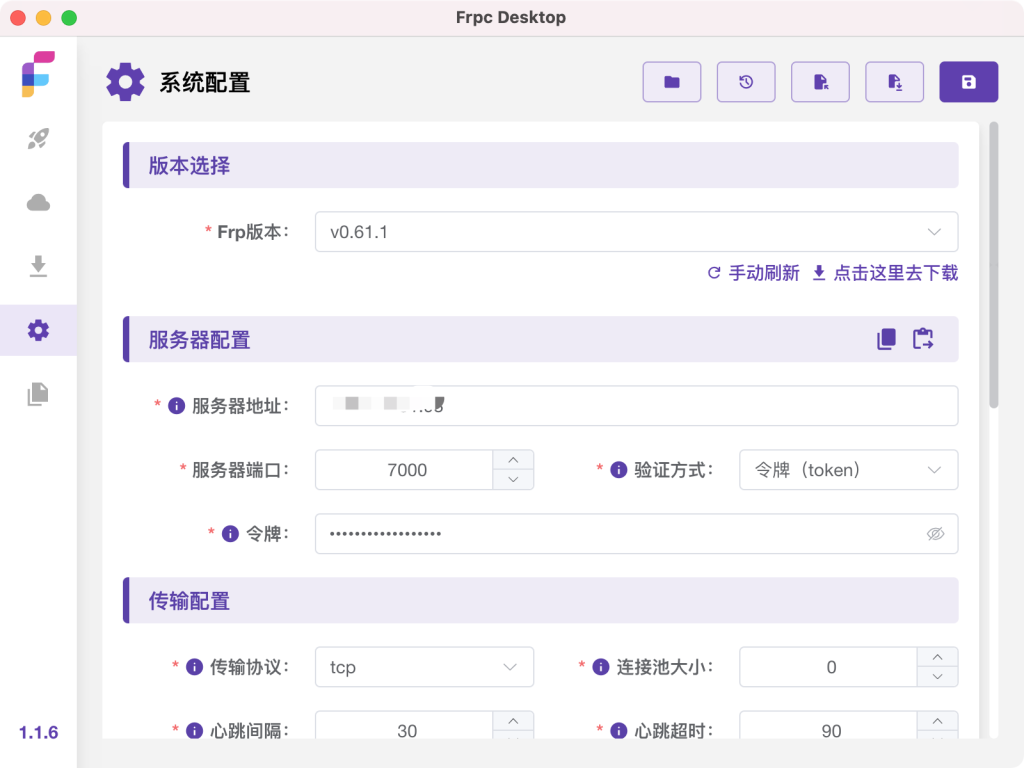Decrease 服务器端口 with the down arrow

(513, 479)
